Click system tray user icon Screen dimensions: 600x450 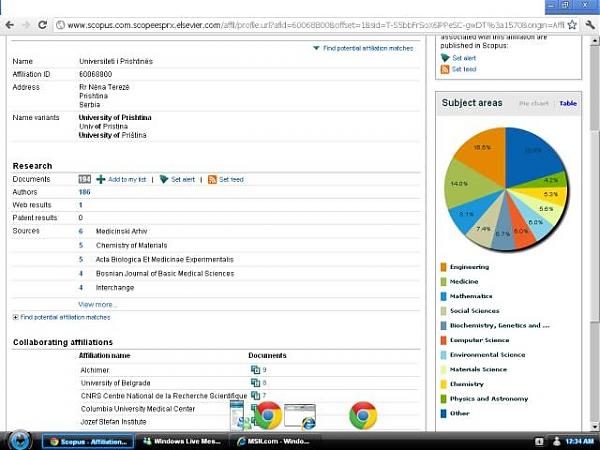click(557, 442)
